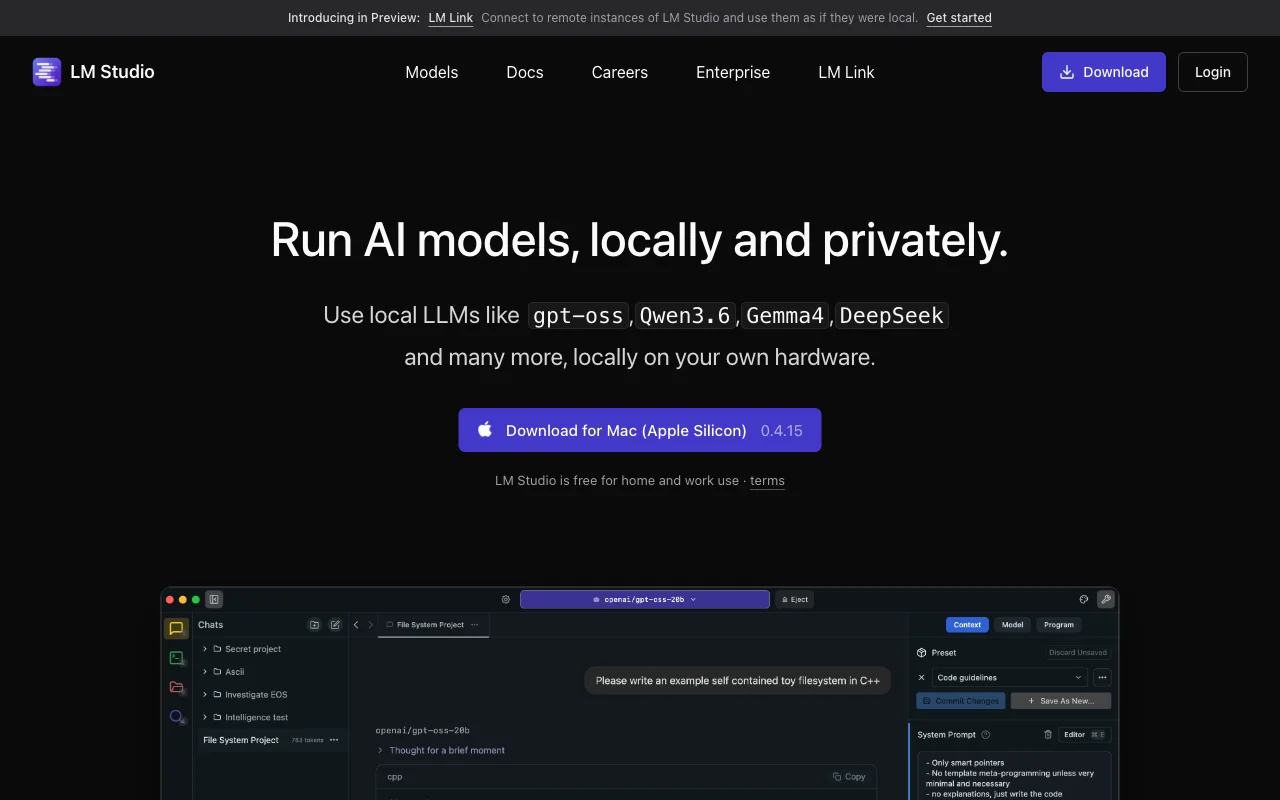Click trash icon in System Prompt row
The height and width of the screenshot is (800, 1280).
1048,734
